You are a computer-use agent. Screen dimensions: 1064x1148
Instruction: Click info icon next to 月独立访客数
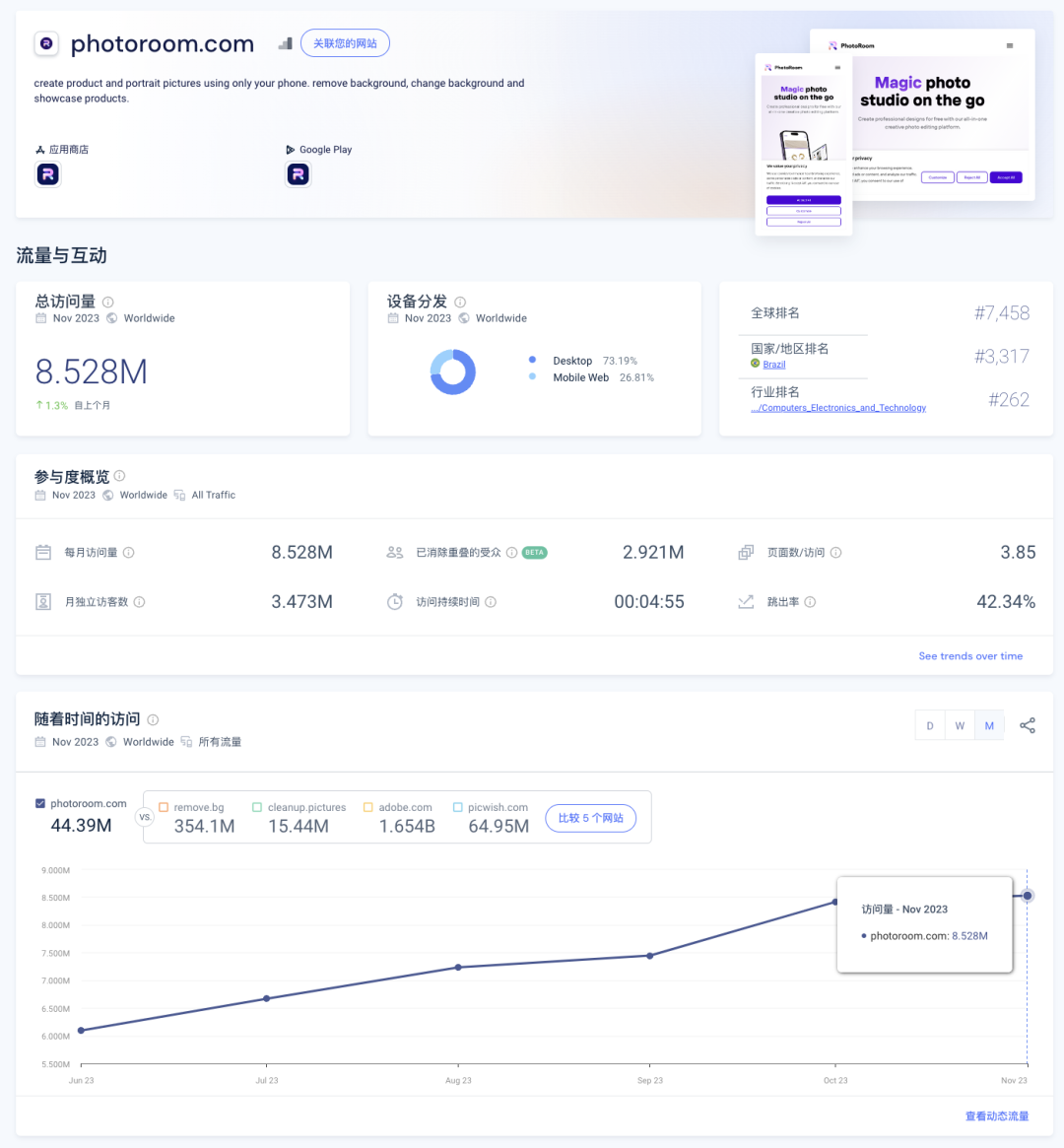coord(139,602)
